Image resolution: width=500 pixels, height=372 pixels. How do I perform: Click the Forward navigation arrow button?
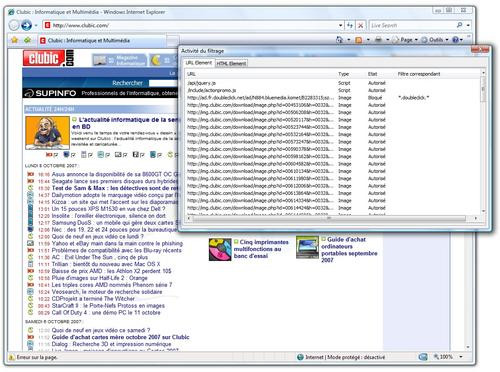click(26, 25)
